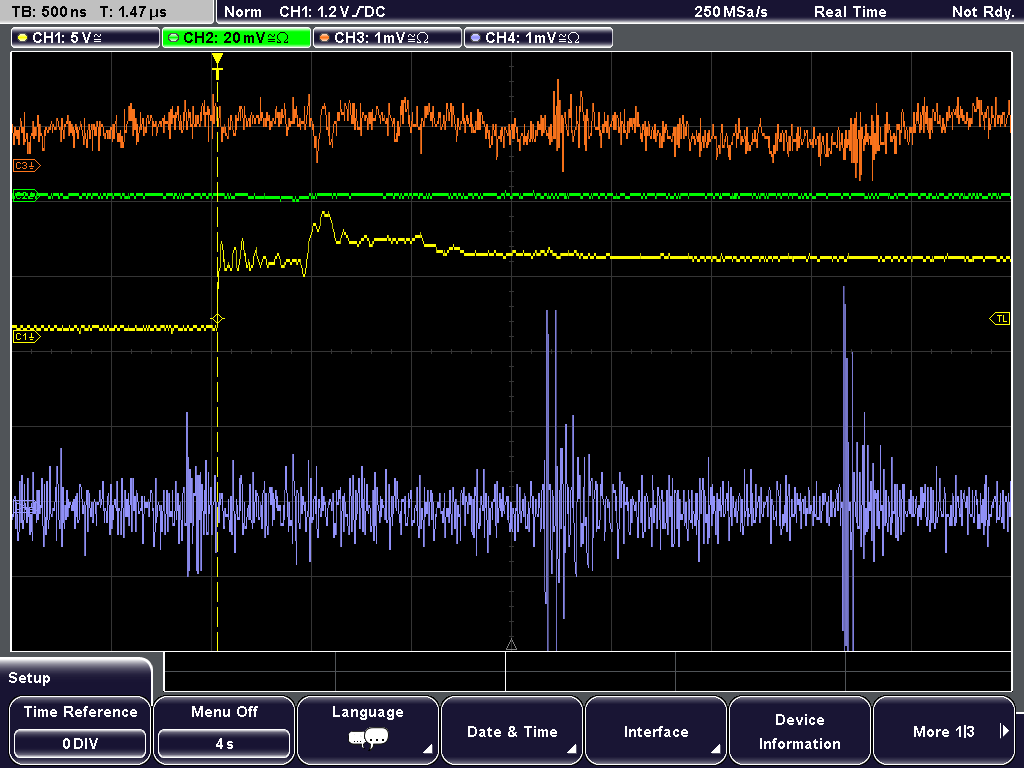Open the Date & Time submenu

click(x=512, y=730)
